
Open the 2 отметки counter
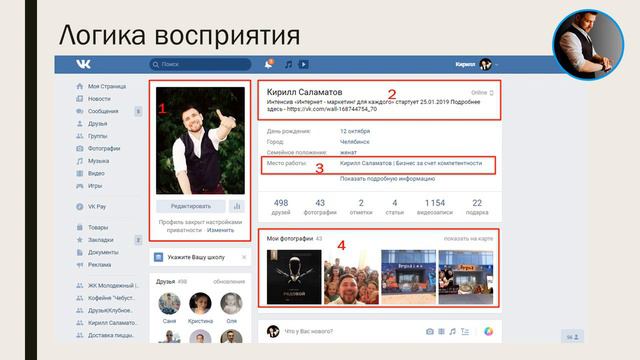[361, 207]
